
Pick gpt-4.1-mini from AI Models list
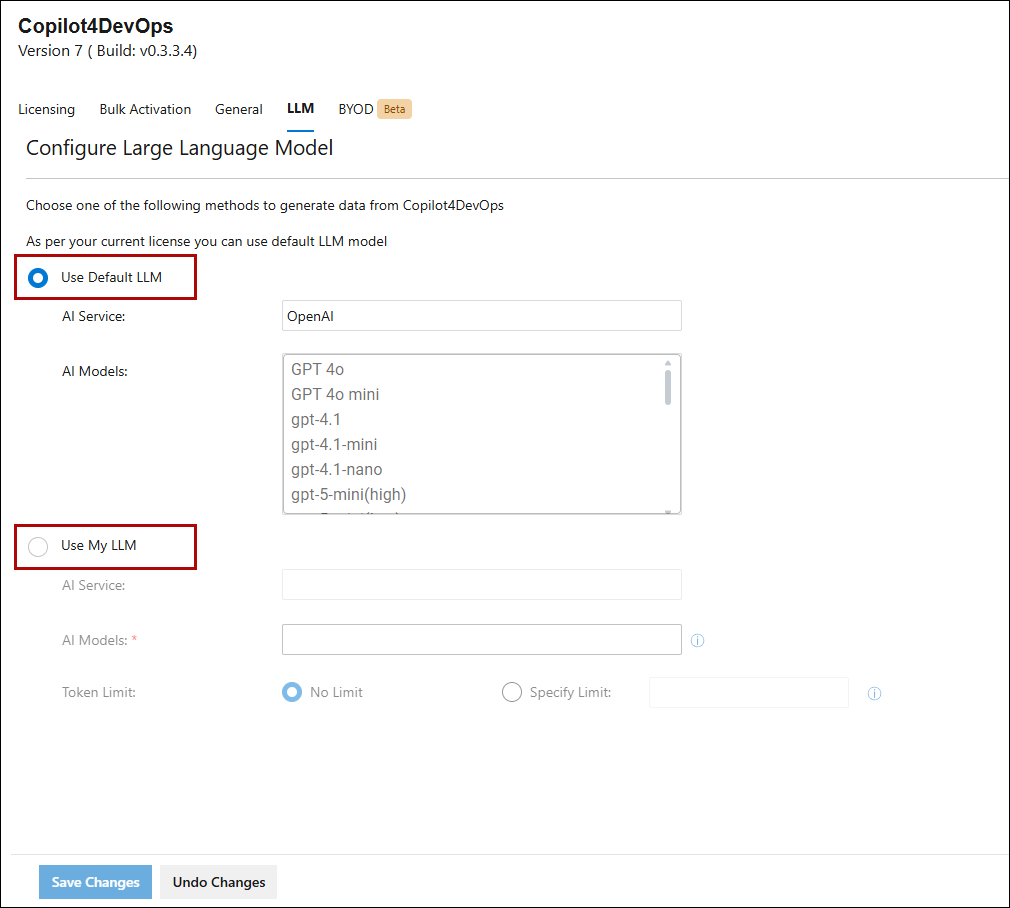(x=334, y=445)
